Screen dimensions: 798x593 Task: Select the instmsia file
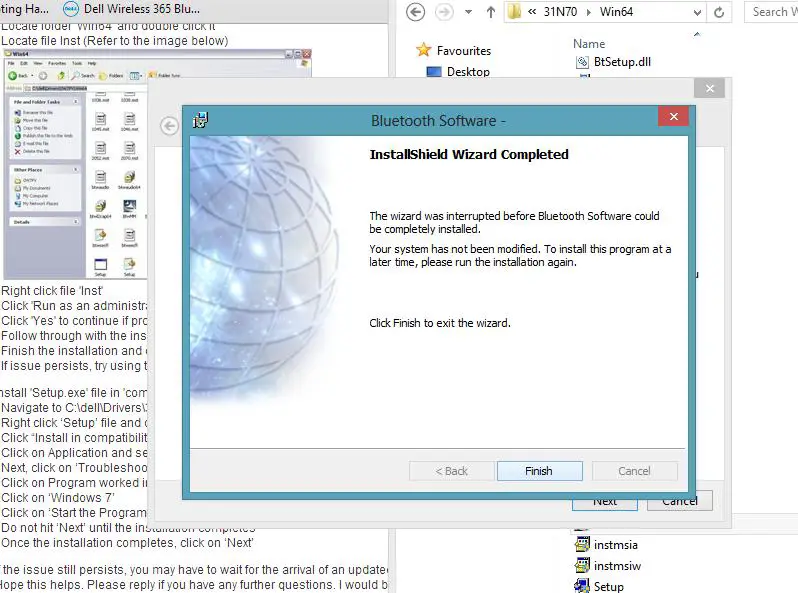616,545
